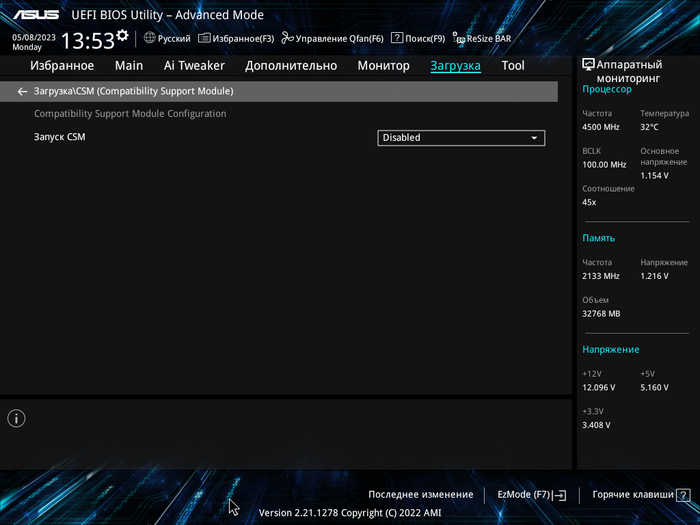The image size is (700, 525).
Task: Toggle ReSize BAR in top bar
Action: coord(482,38)
